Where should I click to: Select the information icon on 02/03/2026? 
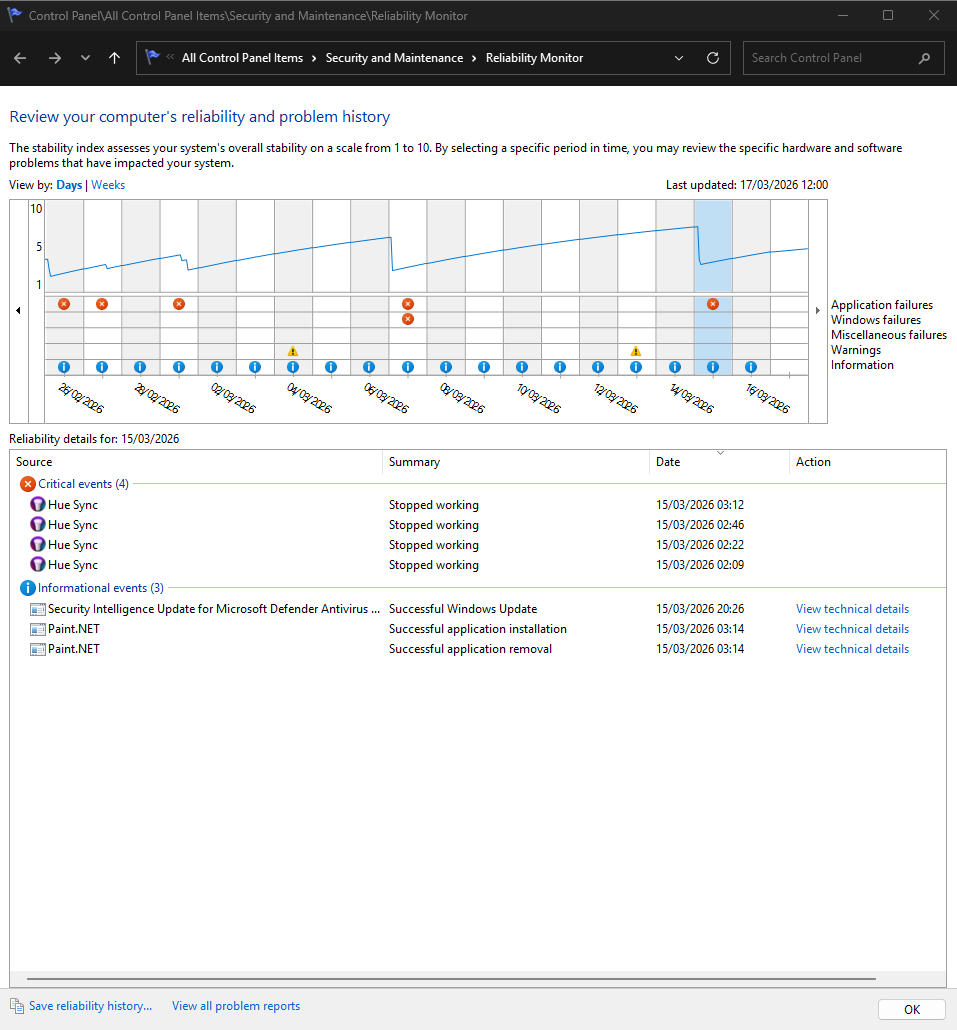click(x=217, y=367)
